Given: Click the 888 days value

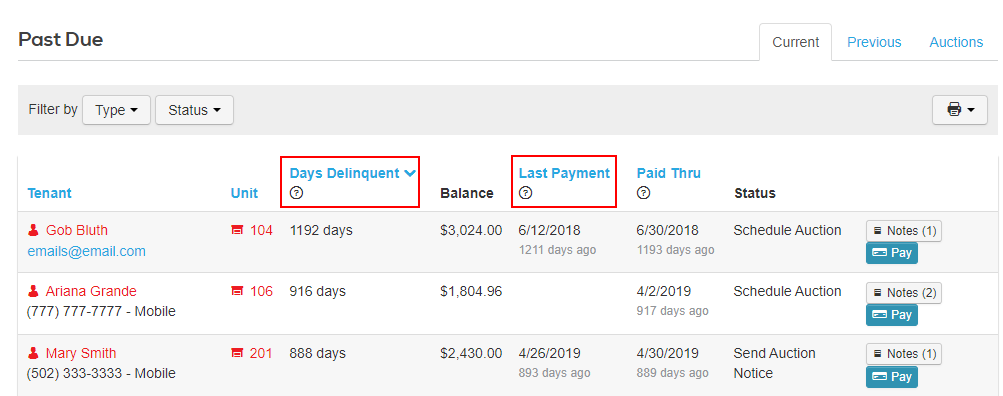Looking at the screenshot, I should [x=317, y=353].
